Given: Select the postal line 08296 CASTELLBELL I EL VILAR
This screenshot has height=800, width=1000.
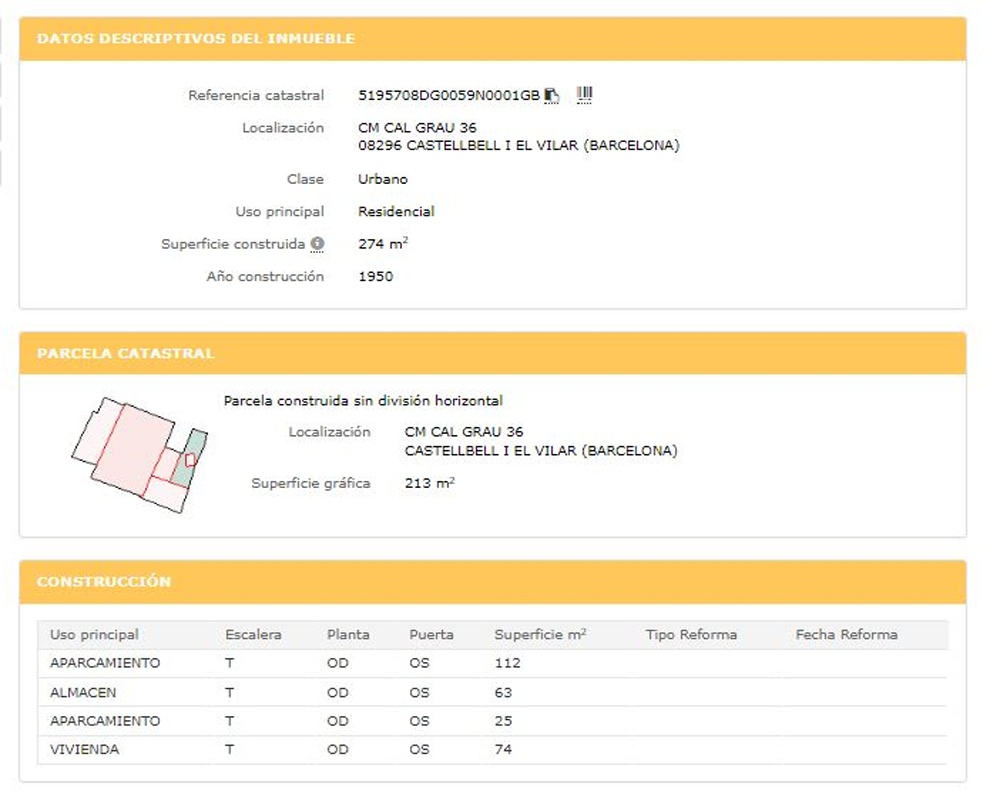Looking at the screenshot, I should 519,145.
